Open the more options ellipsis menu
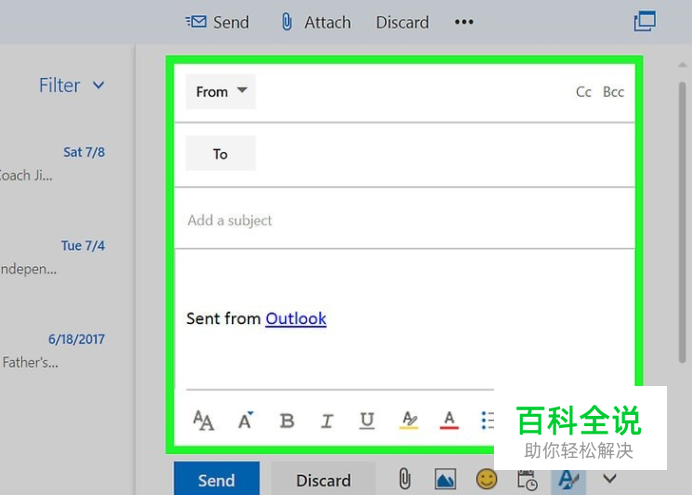 click(x=464, y=22)
